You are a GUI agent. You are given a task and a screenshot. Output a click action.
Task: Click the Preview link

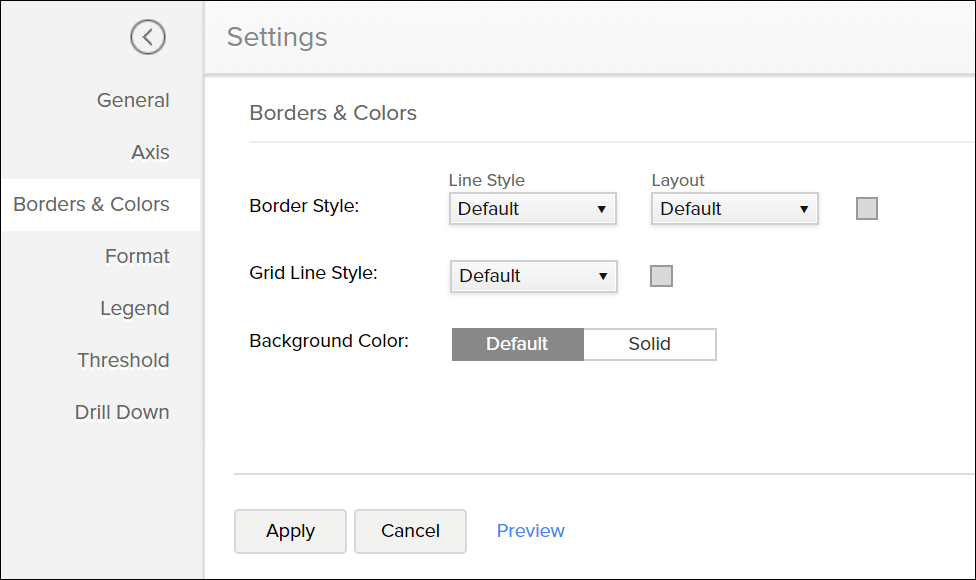[x=530, y=531]
